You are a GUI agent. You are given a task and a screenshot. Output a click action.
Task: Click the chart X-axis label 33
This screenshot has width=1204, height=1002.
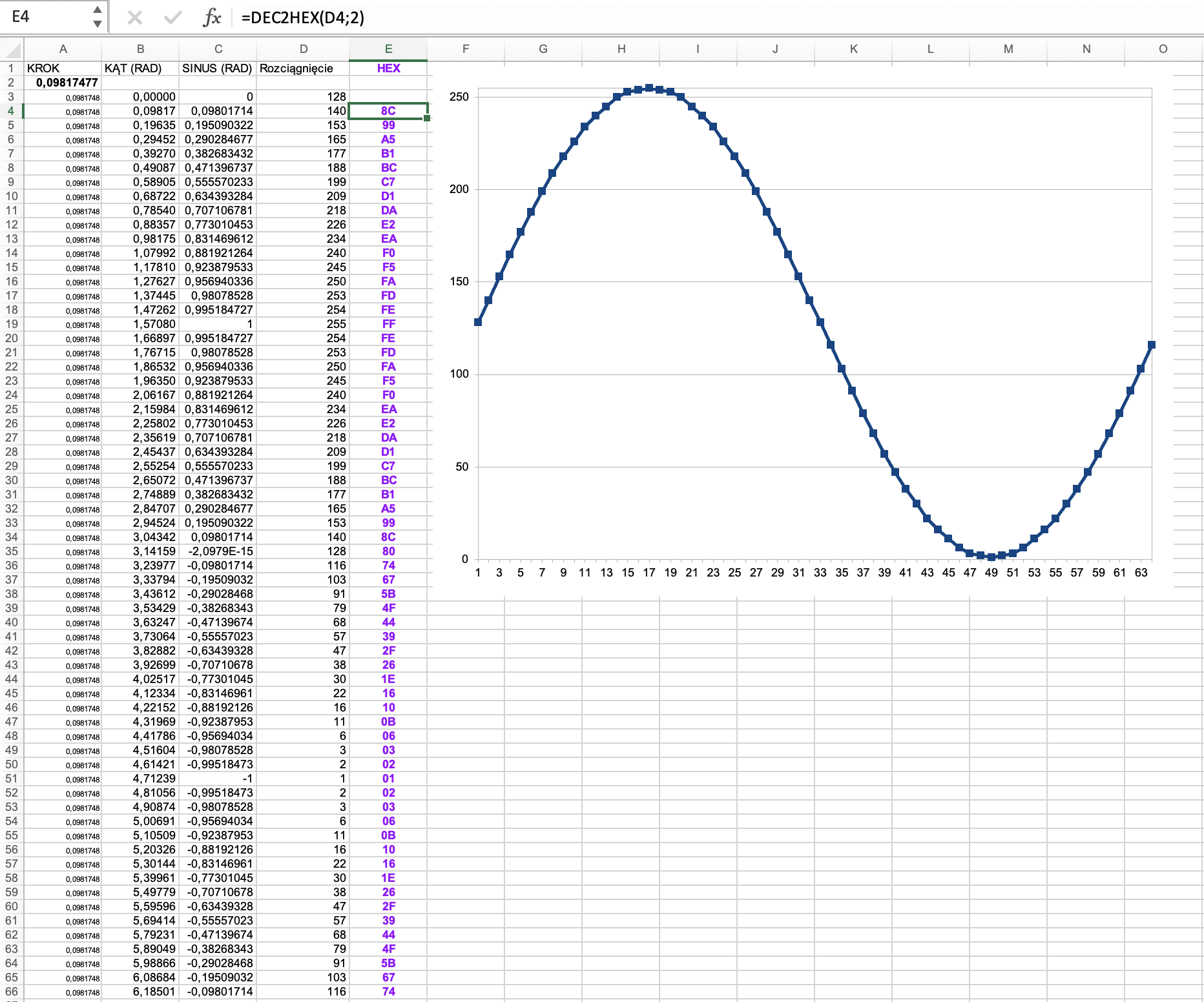click(820, 573)
